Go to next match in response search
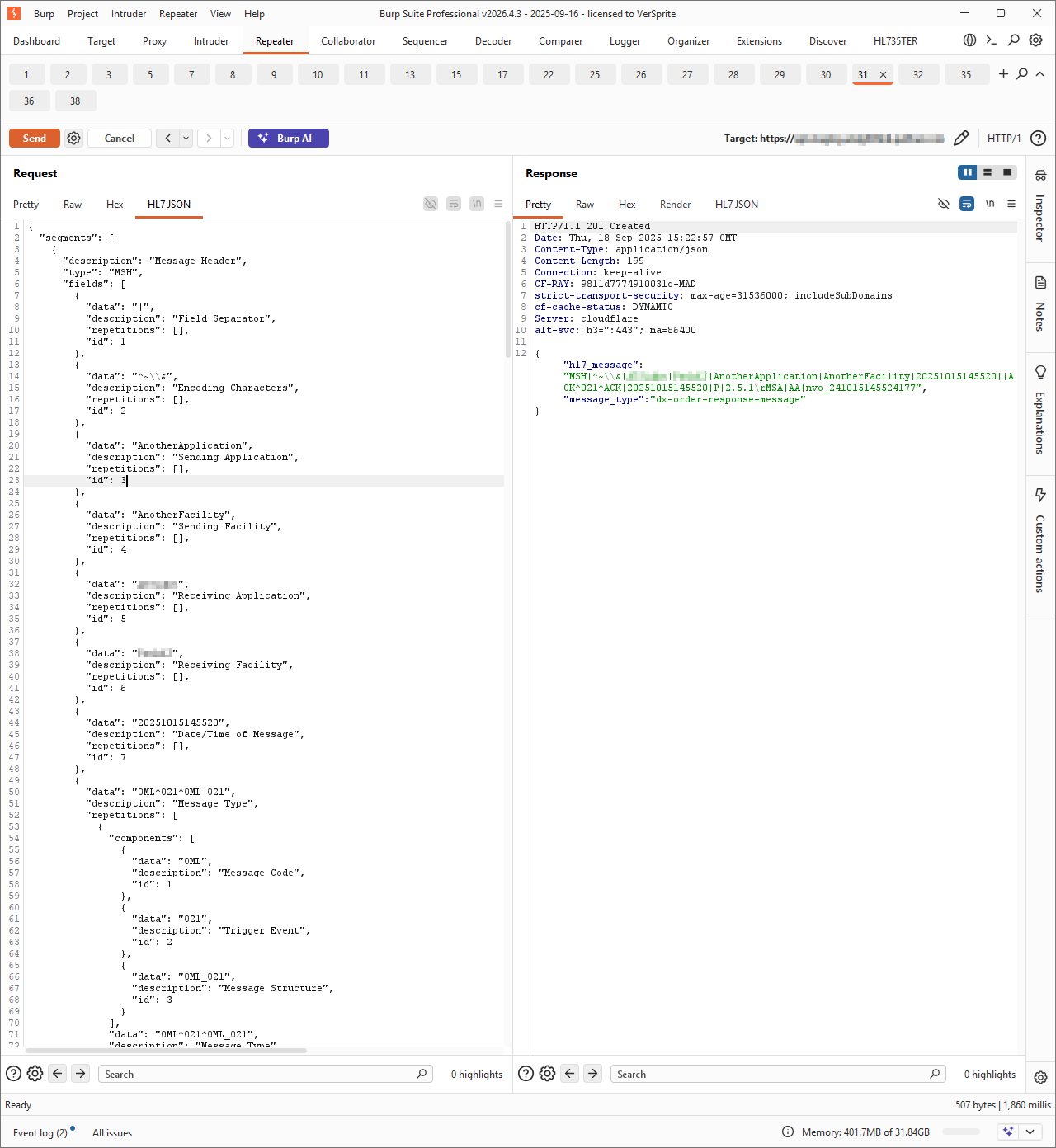Viewport: 1056px width, 1148px height. (592, 1074)
